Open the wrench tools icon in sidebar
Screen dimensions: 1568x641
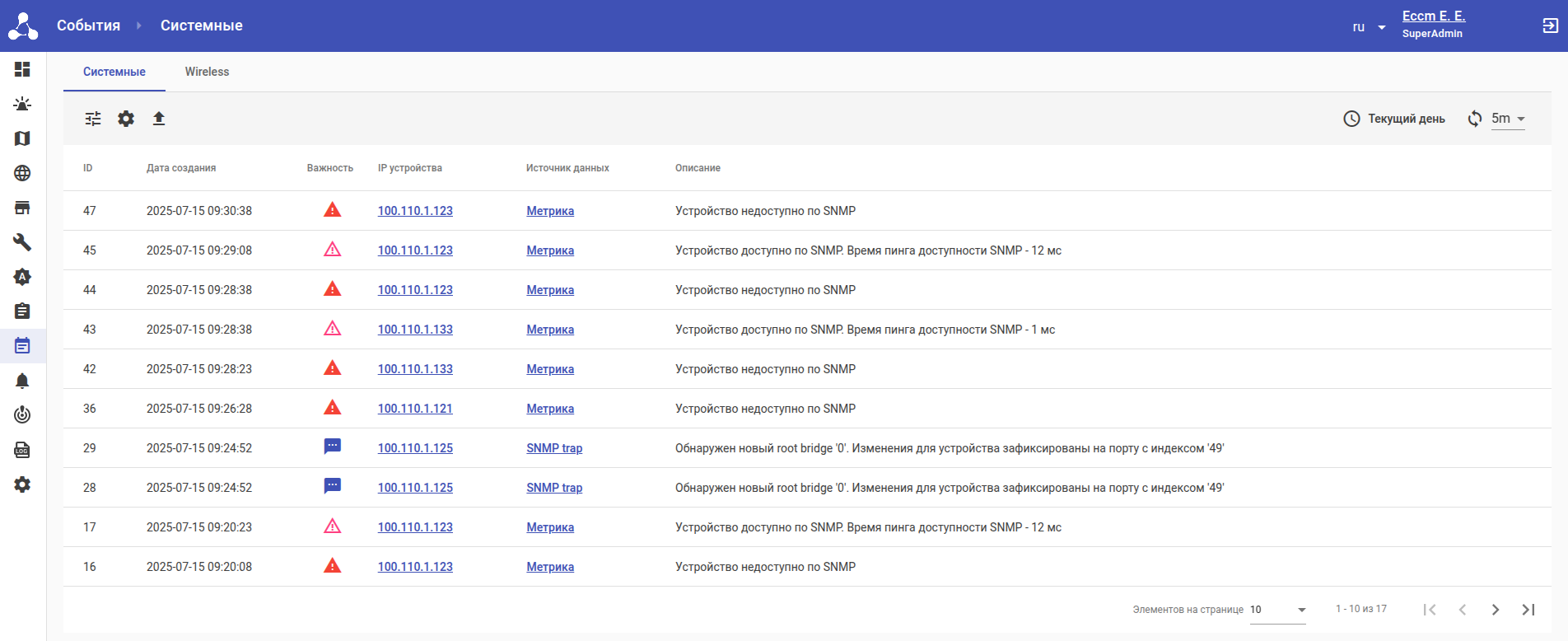[x=22, y=242]
